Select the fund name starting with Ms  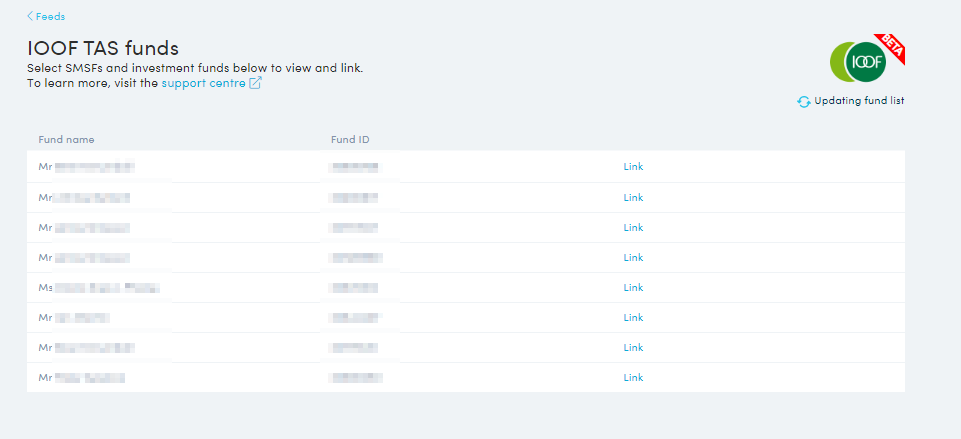(x=99, y=288)
